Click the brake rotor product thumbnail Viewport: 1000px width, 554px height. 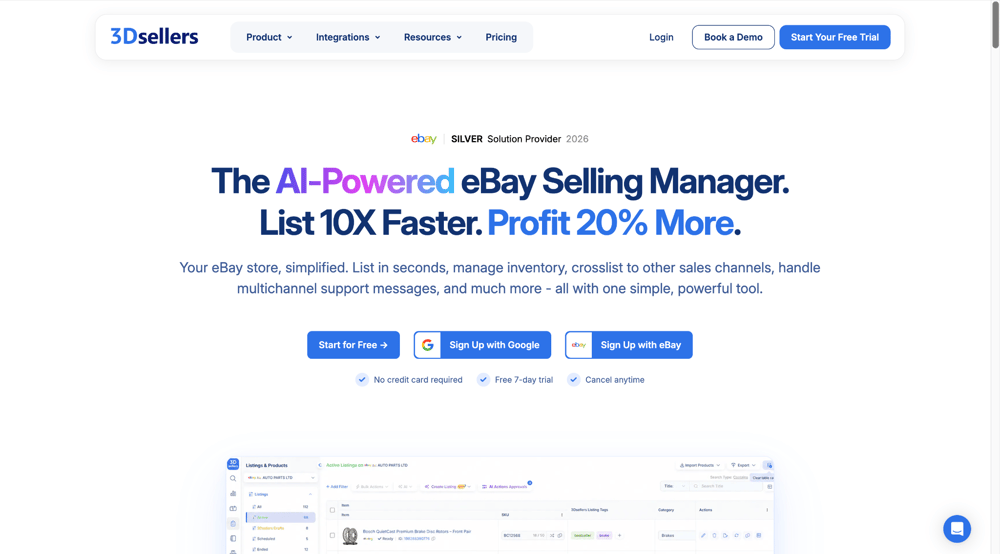350,536
